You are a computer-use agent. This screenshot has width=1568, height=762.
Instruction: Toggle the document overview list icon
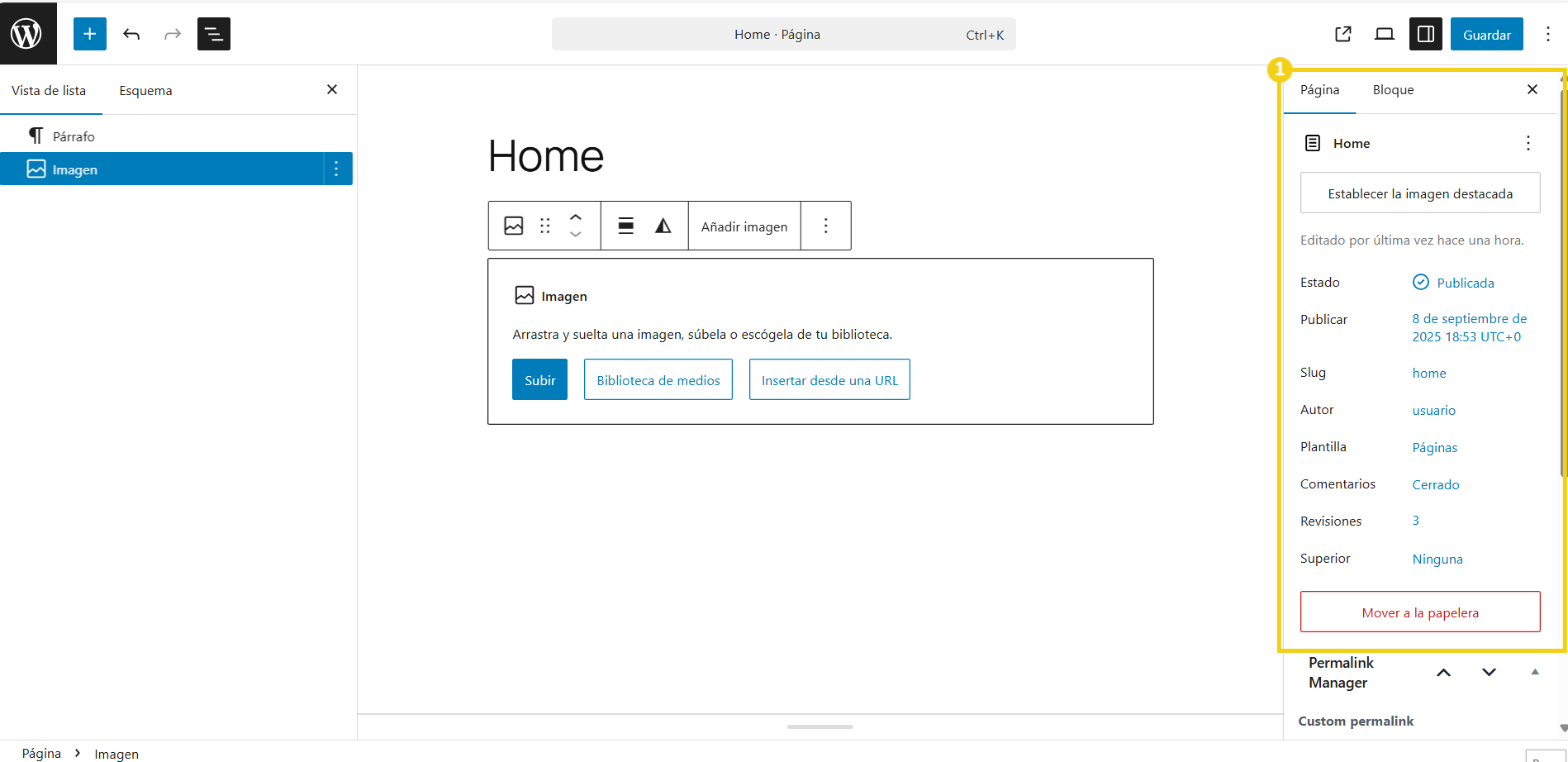[x=213, y=34]
